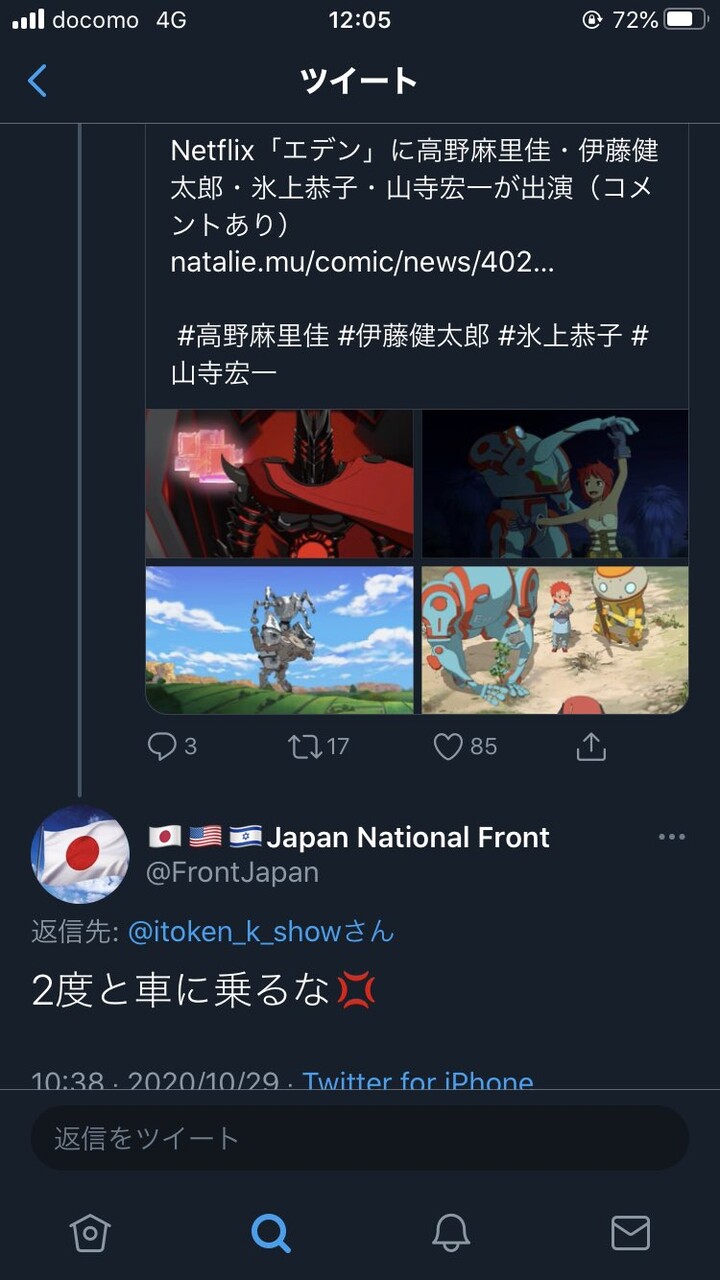Tap the share upload icon
Image resolution: width=720 pixels, height=1280 pixels.
click(x=591, y=746)
